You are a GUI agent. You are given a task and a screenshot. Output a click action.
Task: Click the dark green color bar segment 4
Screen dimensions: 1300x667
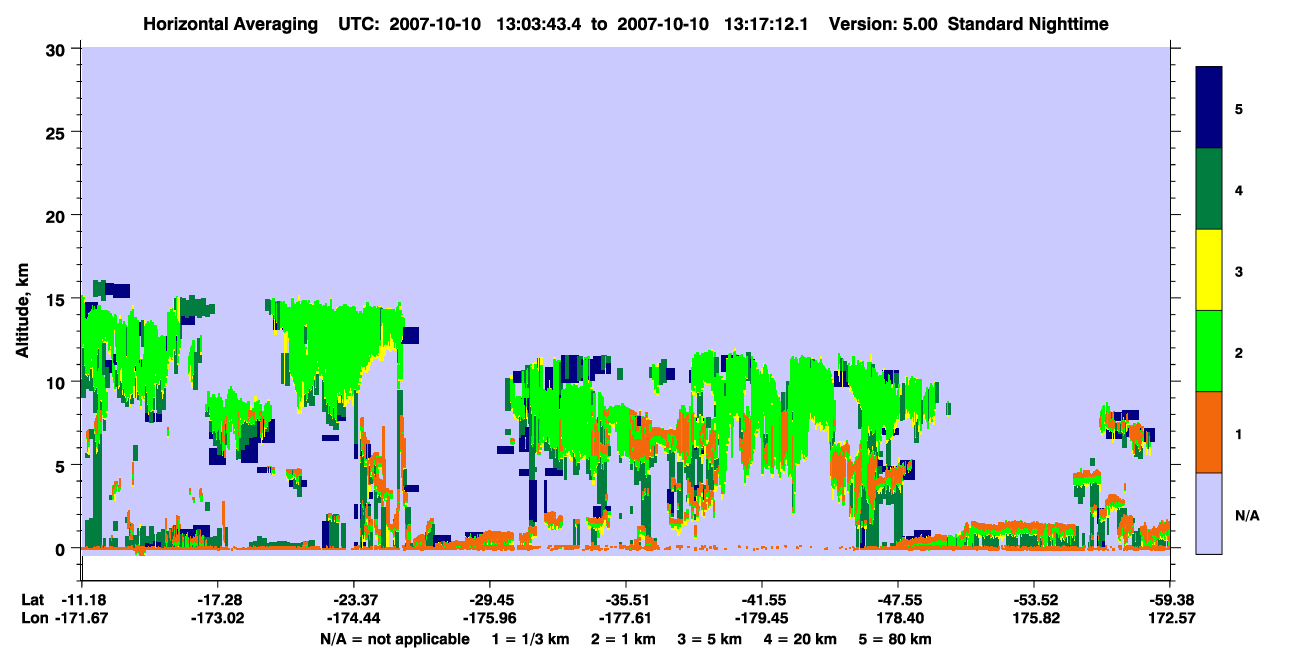tap(1209, 189)
